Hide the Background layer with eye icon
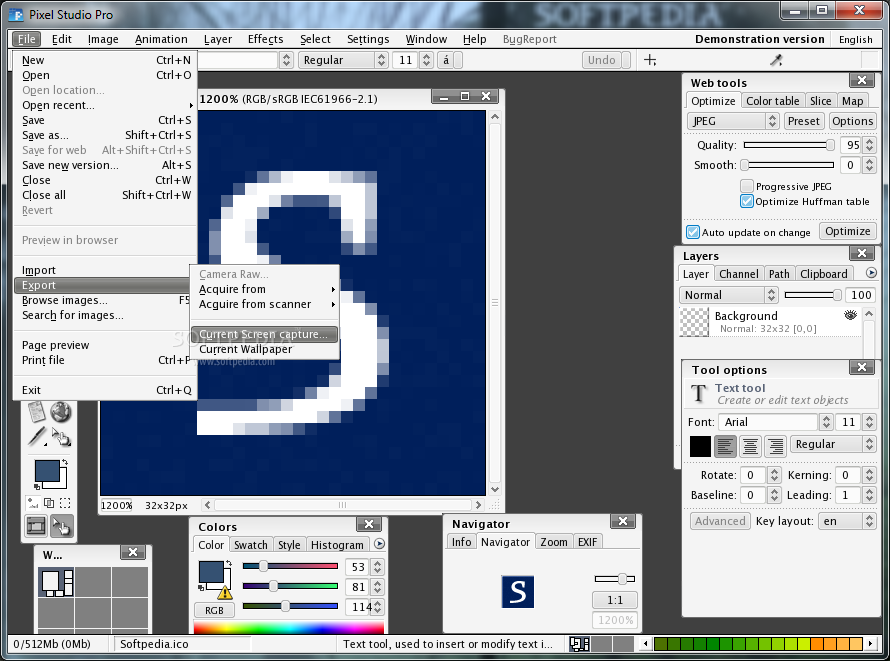This screenshot has width=890, height=661. click(850, 315)
